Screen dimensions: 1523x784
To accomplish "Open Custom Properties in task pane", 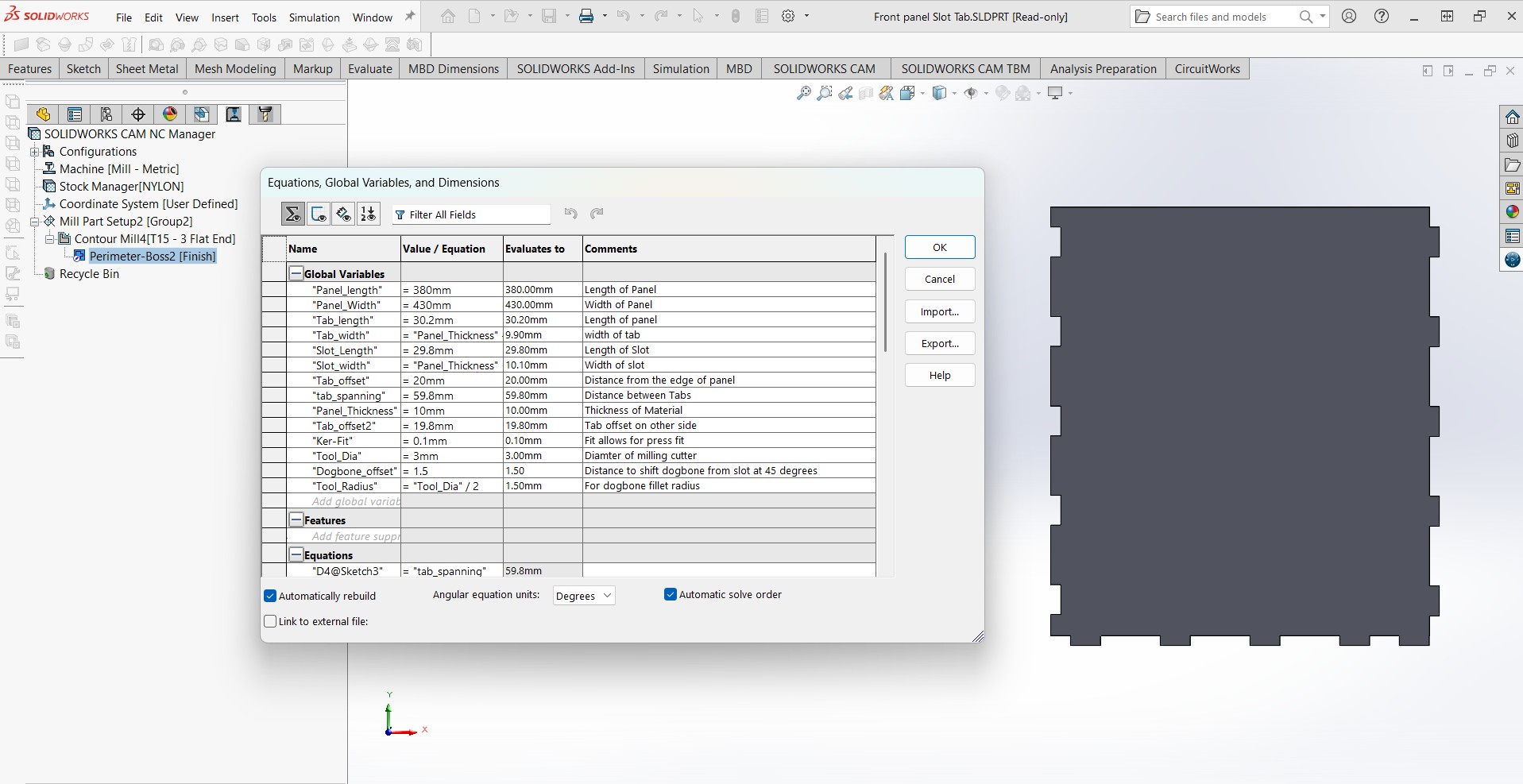I will pyautogui.click(x=1512, y=236).
